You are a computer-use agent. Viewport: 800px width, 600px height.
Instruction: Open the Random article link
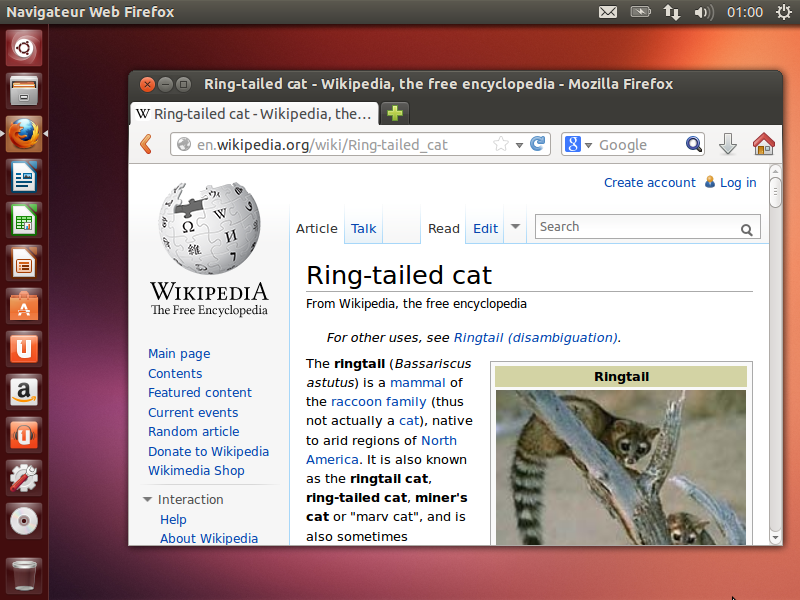pos(193,432)
